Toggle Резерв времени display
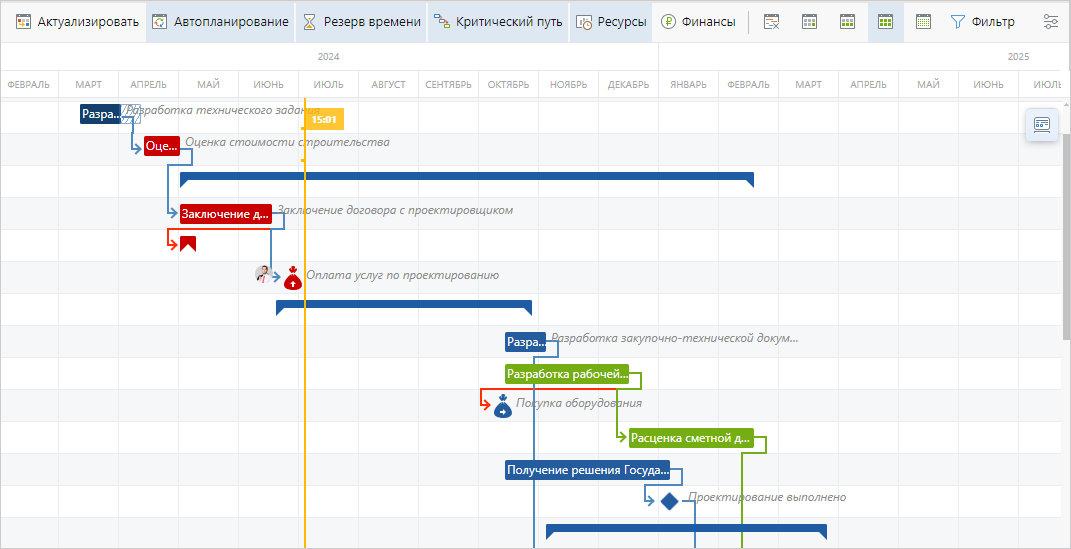Viewport: 1071px width, 549px height. point(361,22)
